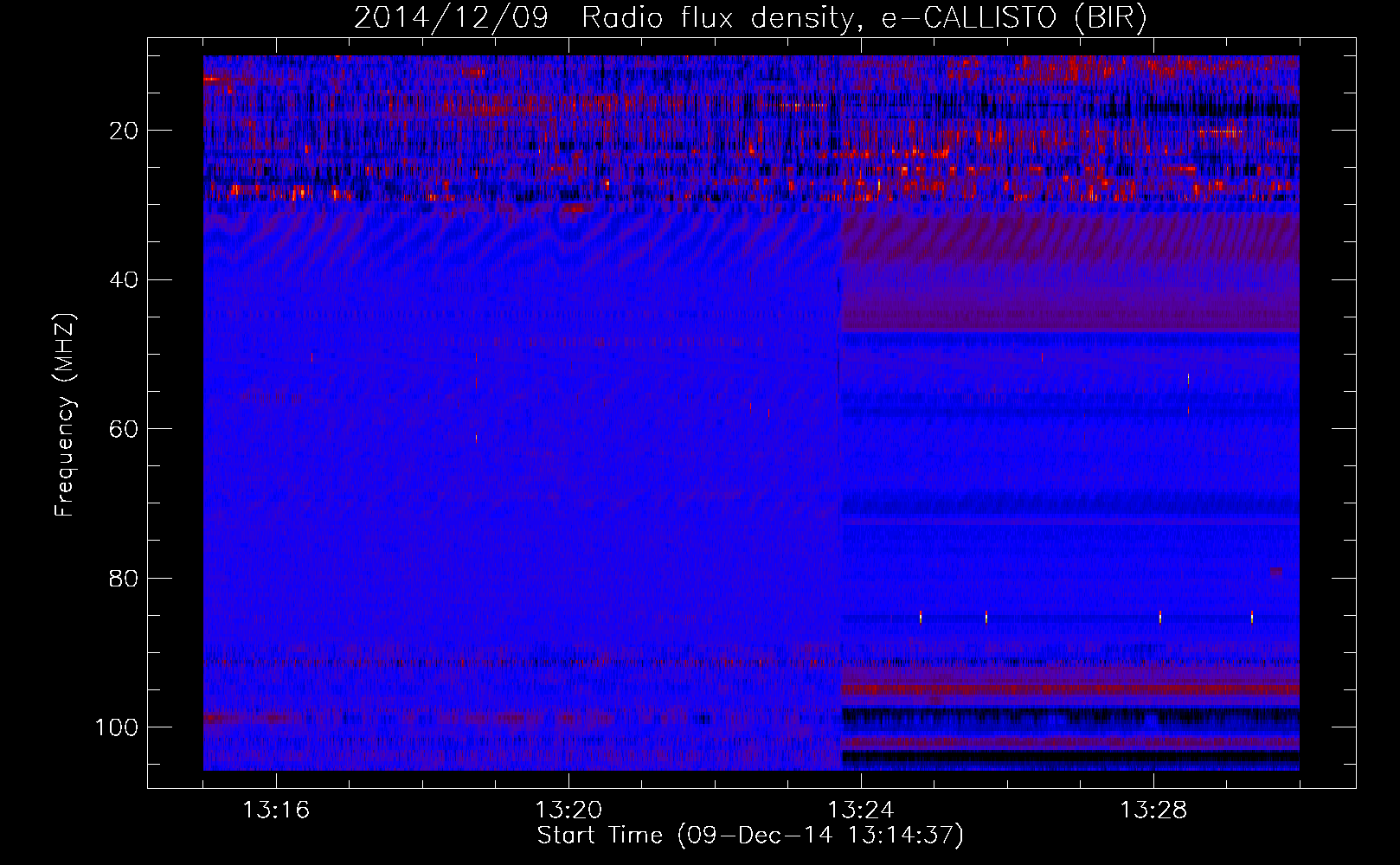
Task: Click the 100 frequency tick label
Action: coord(117,727)
